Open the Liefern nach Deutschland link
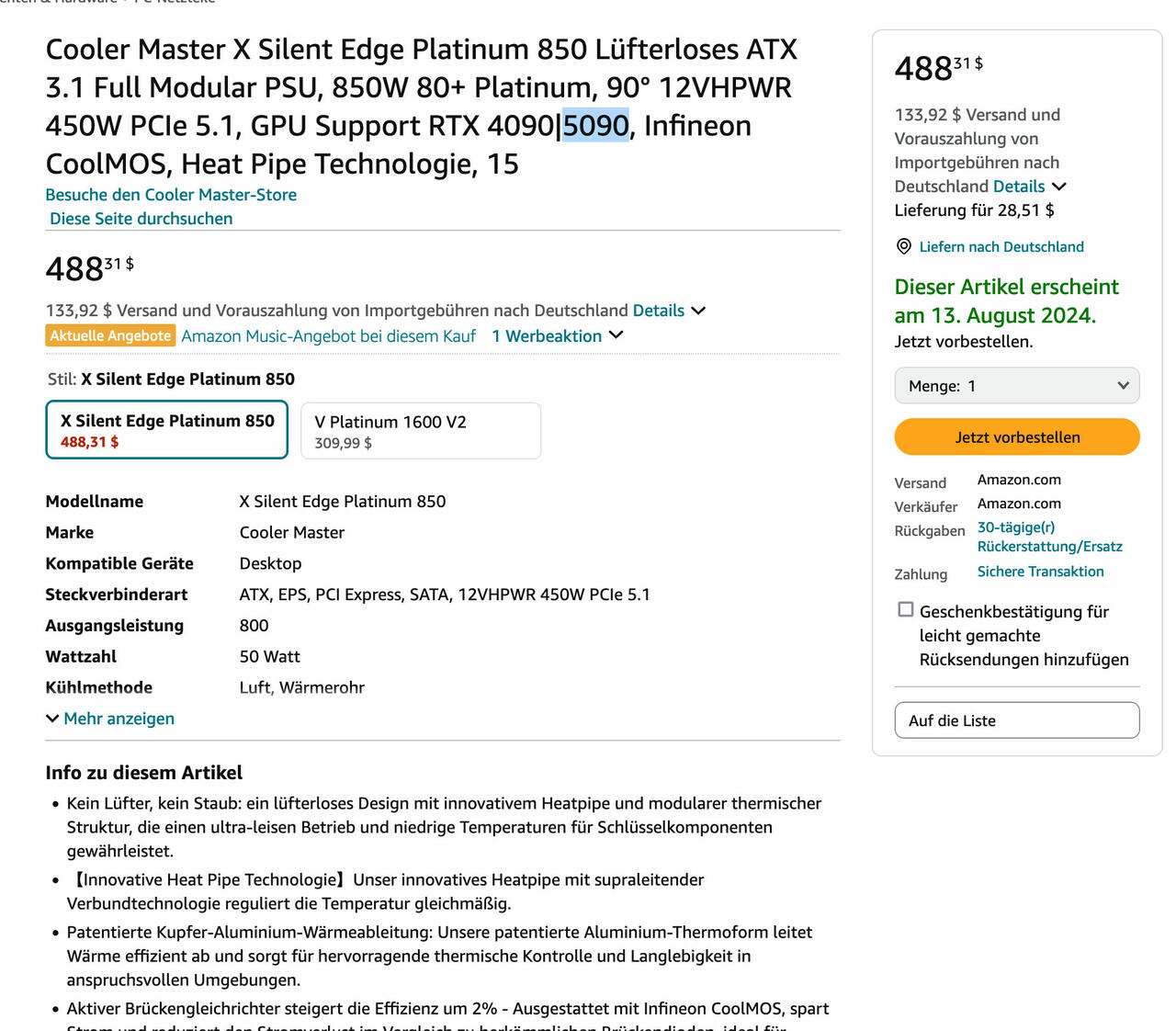Viewport: 1176px width, 1031px height. [x=1001, y=247]
